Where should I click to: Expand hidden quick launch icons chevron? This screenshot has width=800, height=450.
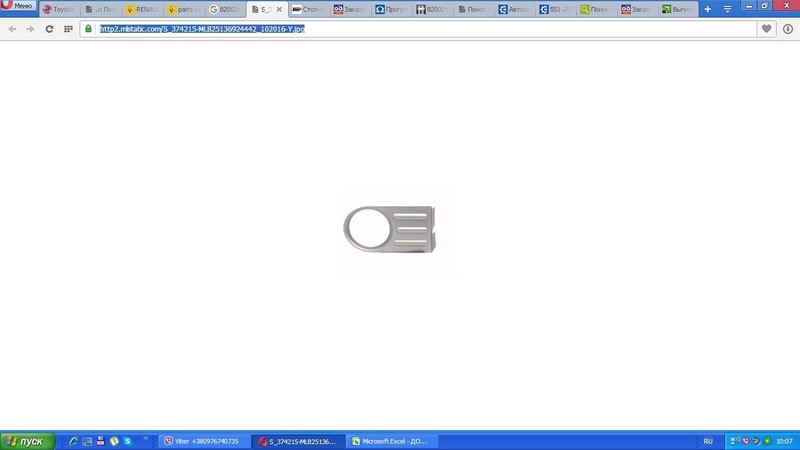tap(146, 441)
